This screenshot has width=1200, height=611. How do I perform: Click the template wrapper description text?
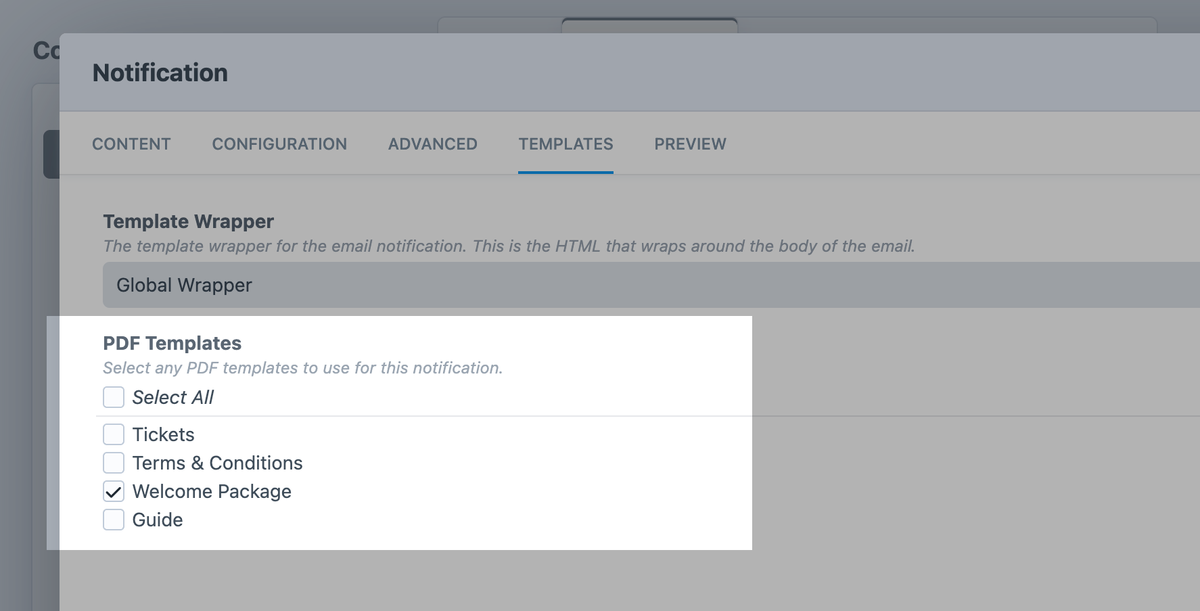point(508,245)
